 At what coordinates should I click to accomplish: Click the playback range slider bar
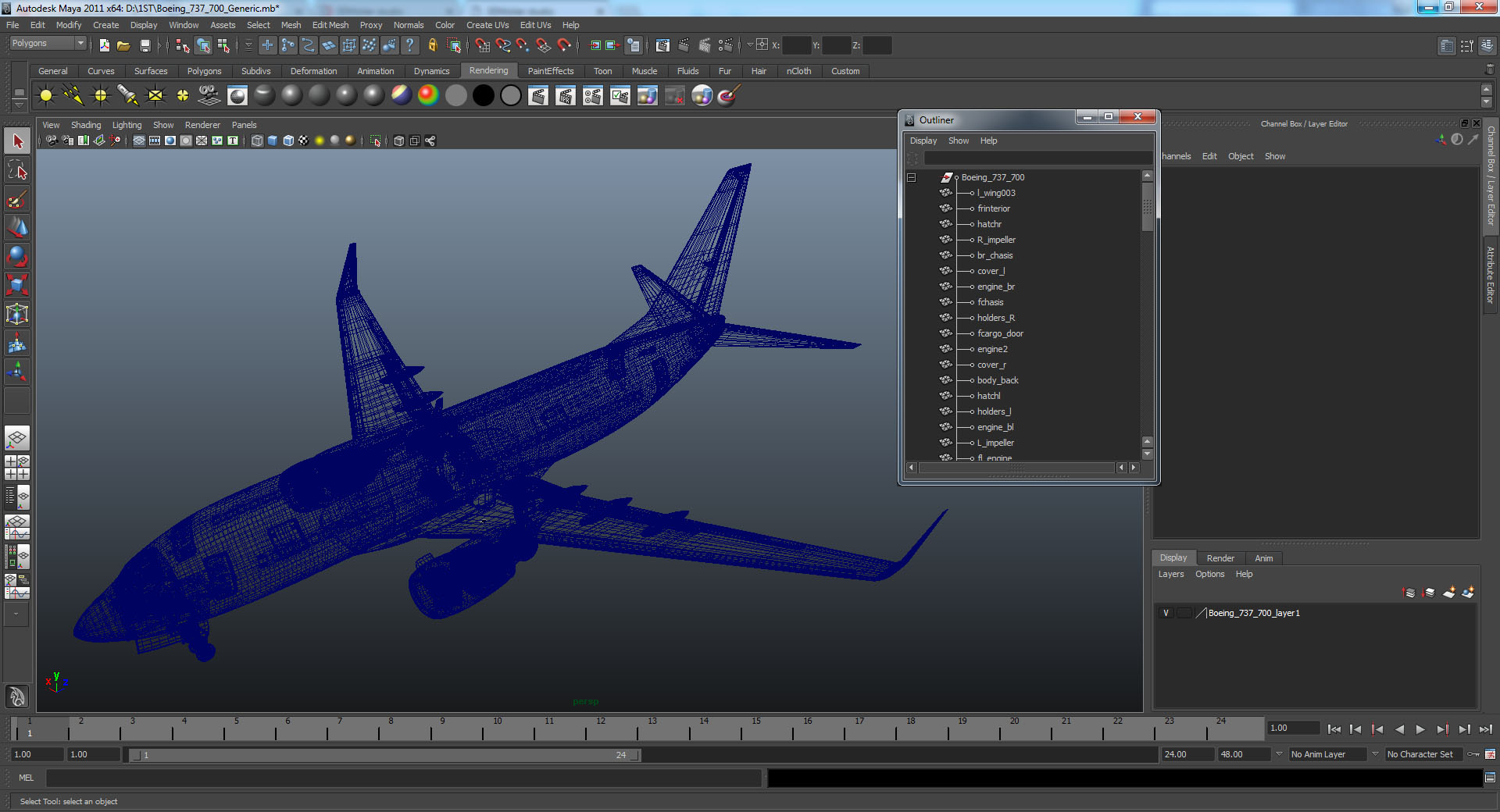[384, 755]
